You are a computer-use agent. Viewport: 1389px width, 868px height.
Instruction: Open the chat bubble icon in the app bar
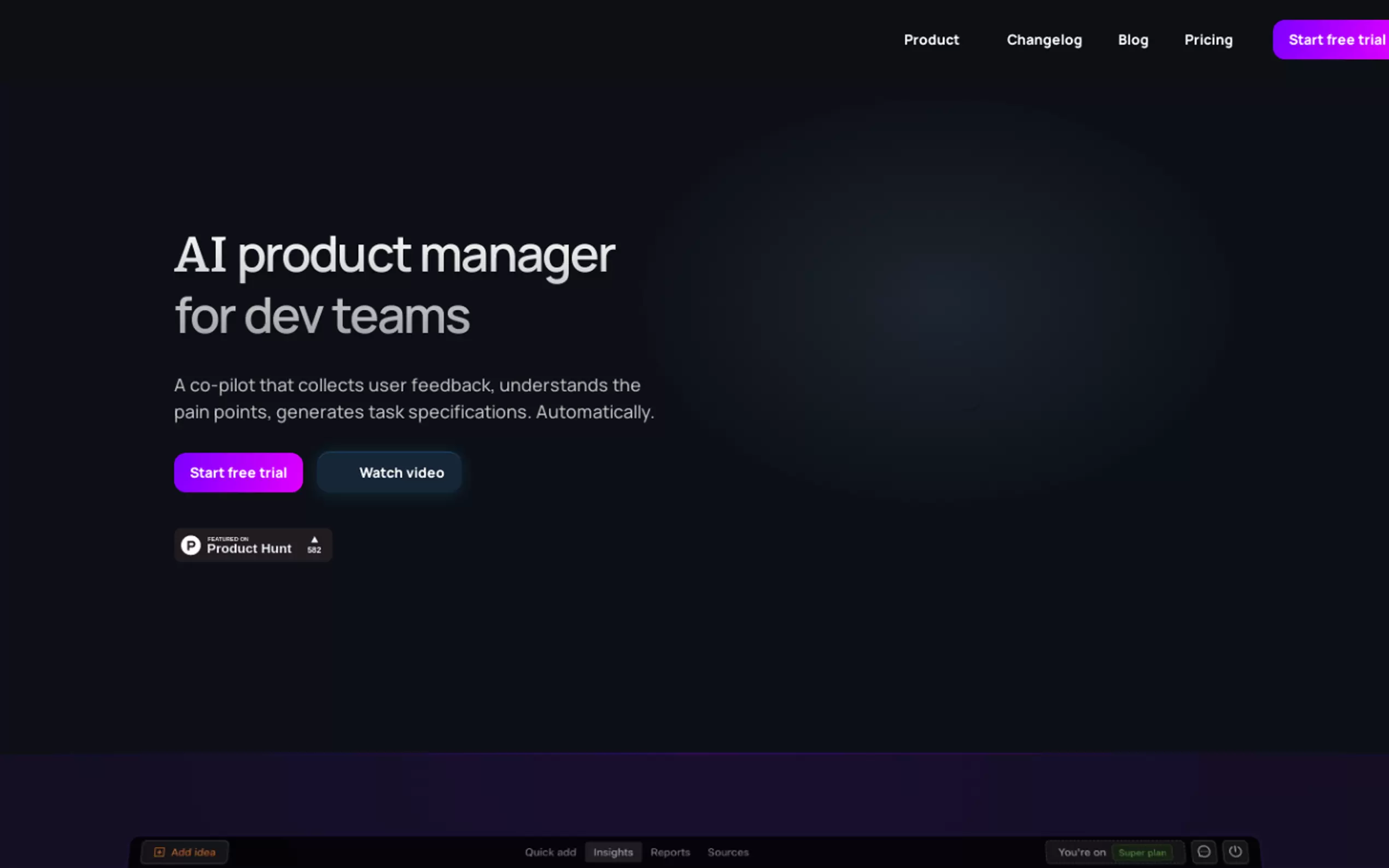pyautogui.click(x=1204, y=852)
